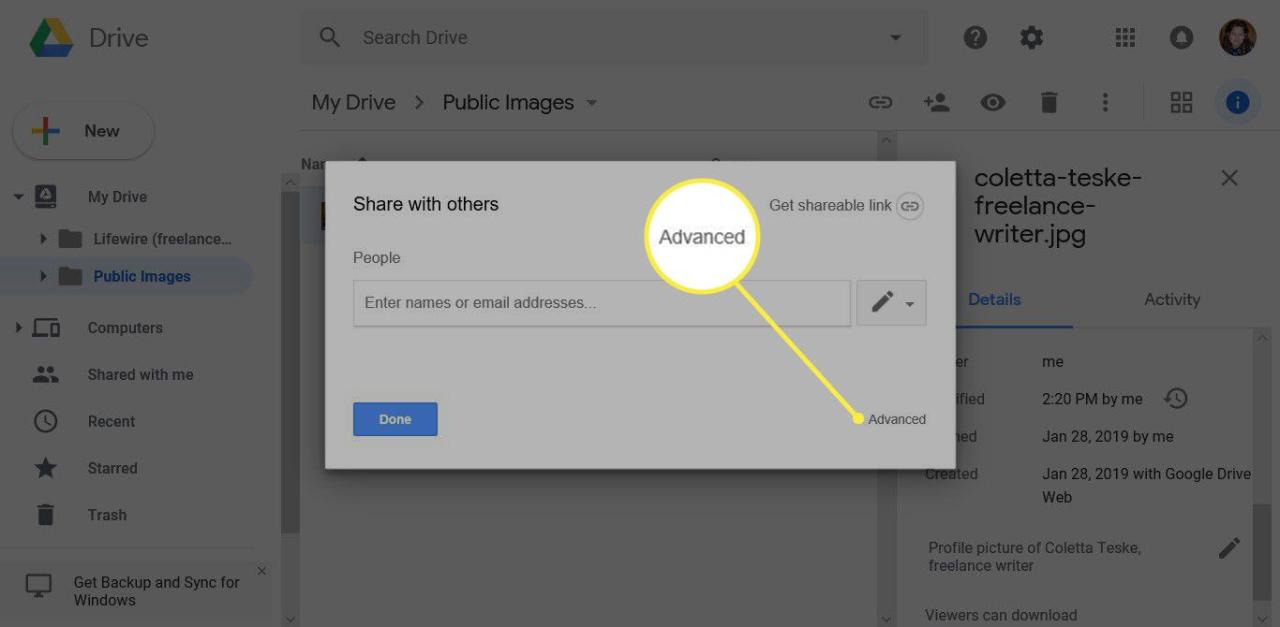Image resolution: width=1280 pixels, height=627 pixels.
Task: Switch to grid view layout
Action: click(1181, 102)
